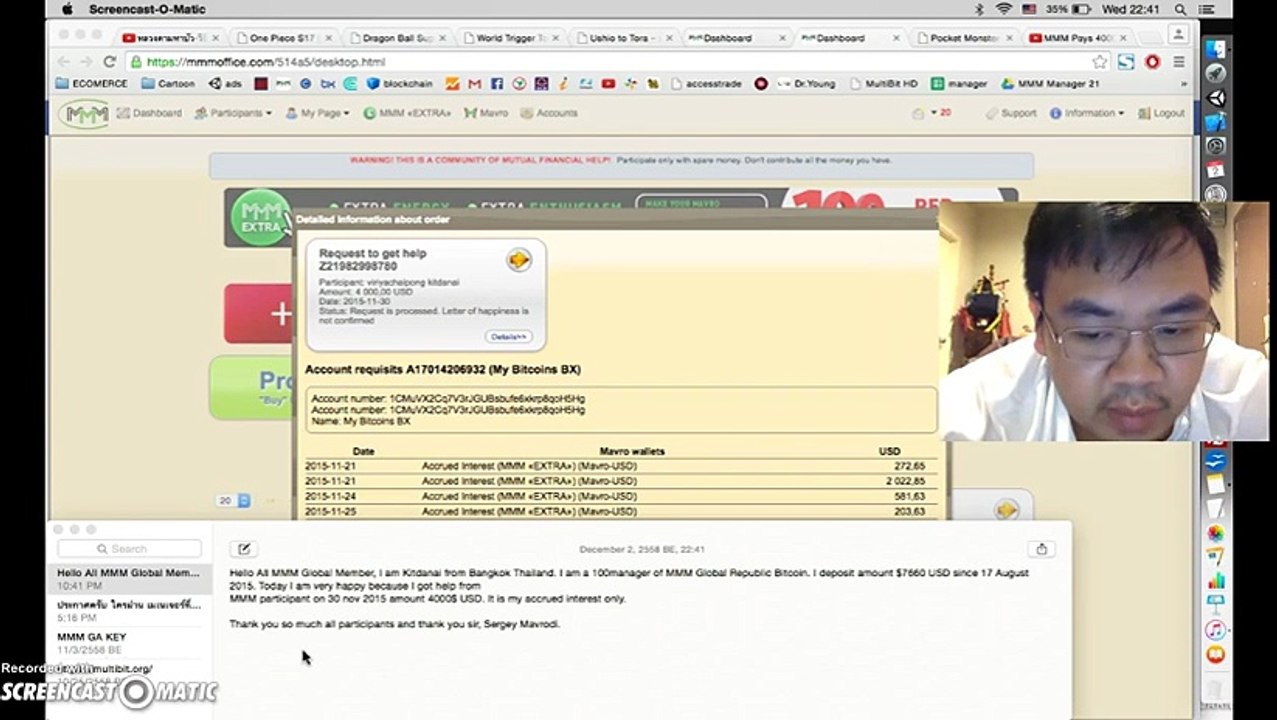Viewport: 1277px width, 720px height.
Task: Switch to the Ushio to Tora tab
Action: [623, 38]
